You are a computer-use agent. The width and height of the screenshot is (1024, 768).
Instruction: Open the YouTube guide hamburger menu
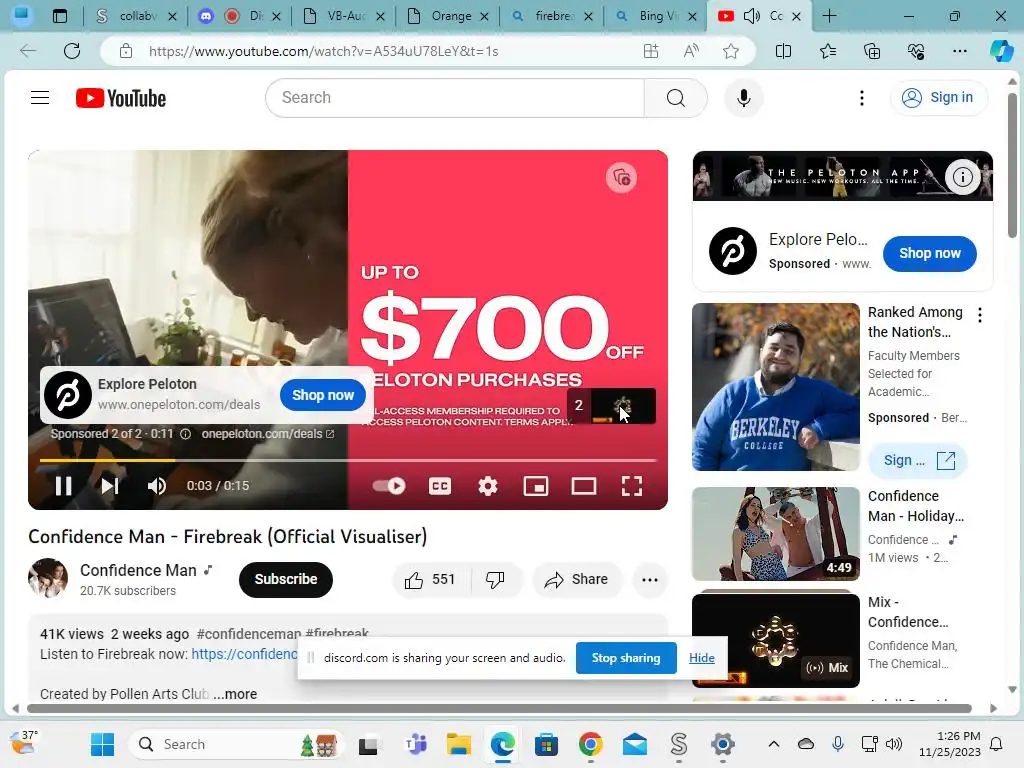(40, 98)
